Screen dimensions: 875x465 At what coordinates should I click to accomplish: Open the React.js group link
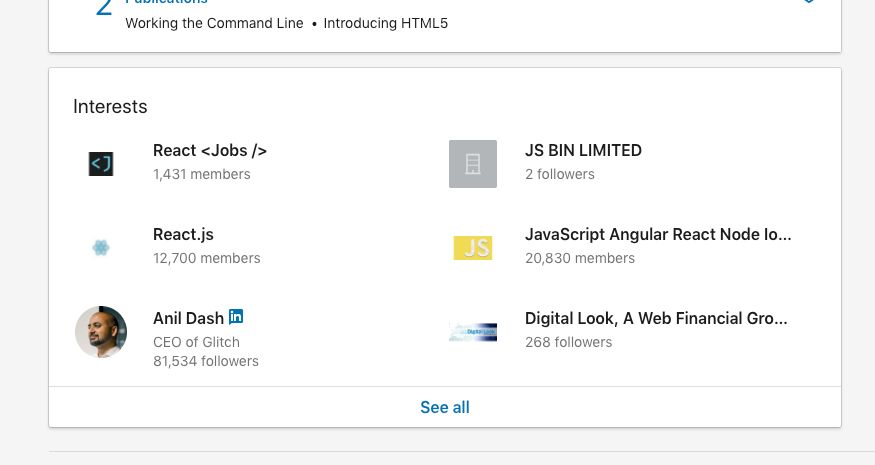tap(183, 234)
